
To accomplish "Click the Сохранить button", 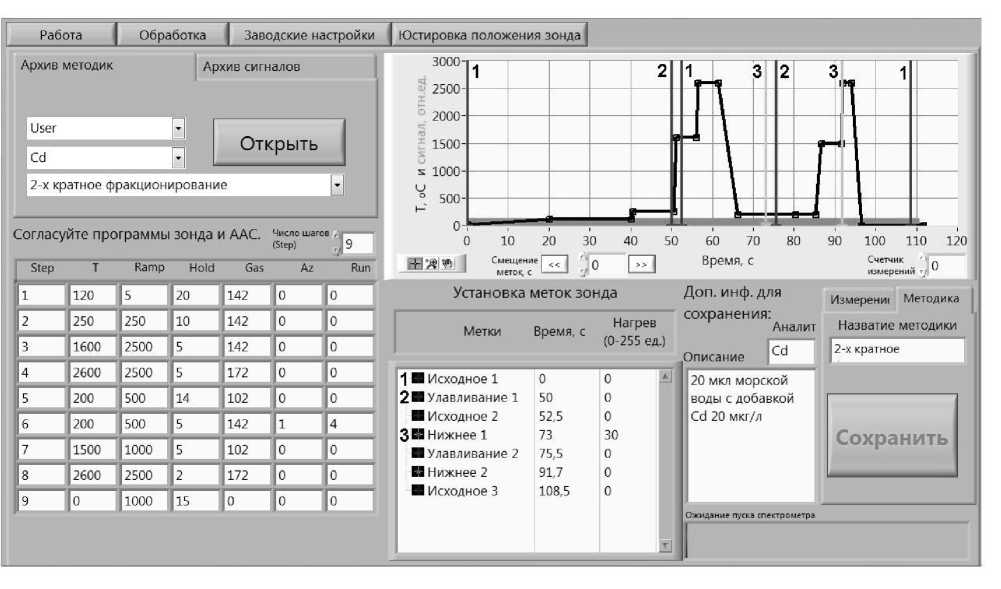I will pos(892,437).
